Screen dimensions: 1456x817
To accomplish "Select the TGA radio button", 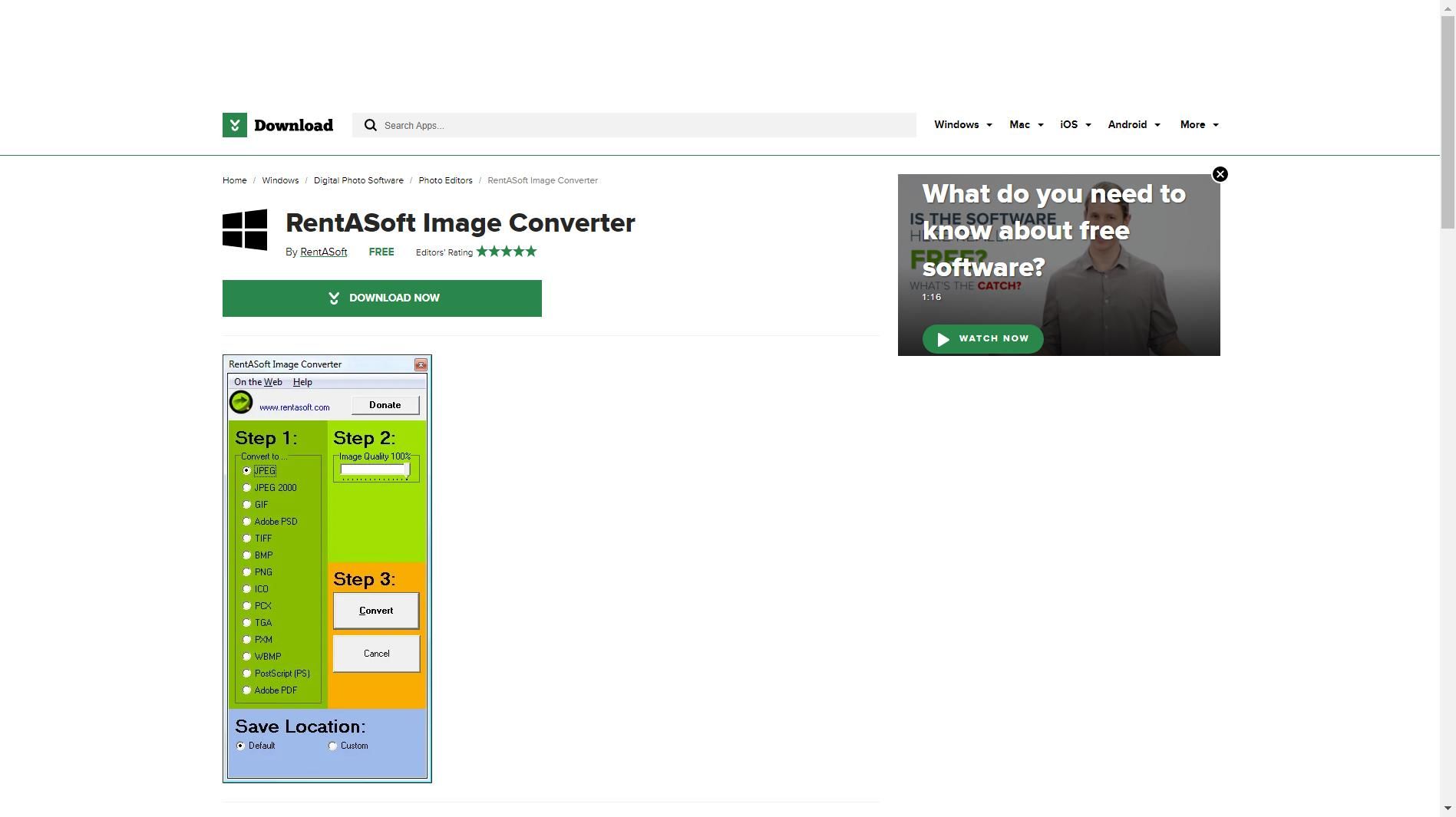I will 246,622.
